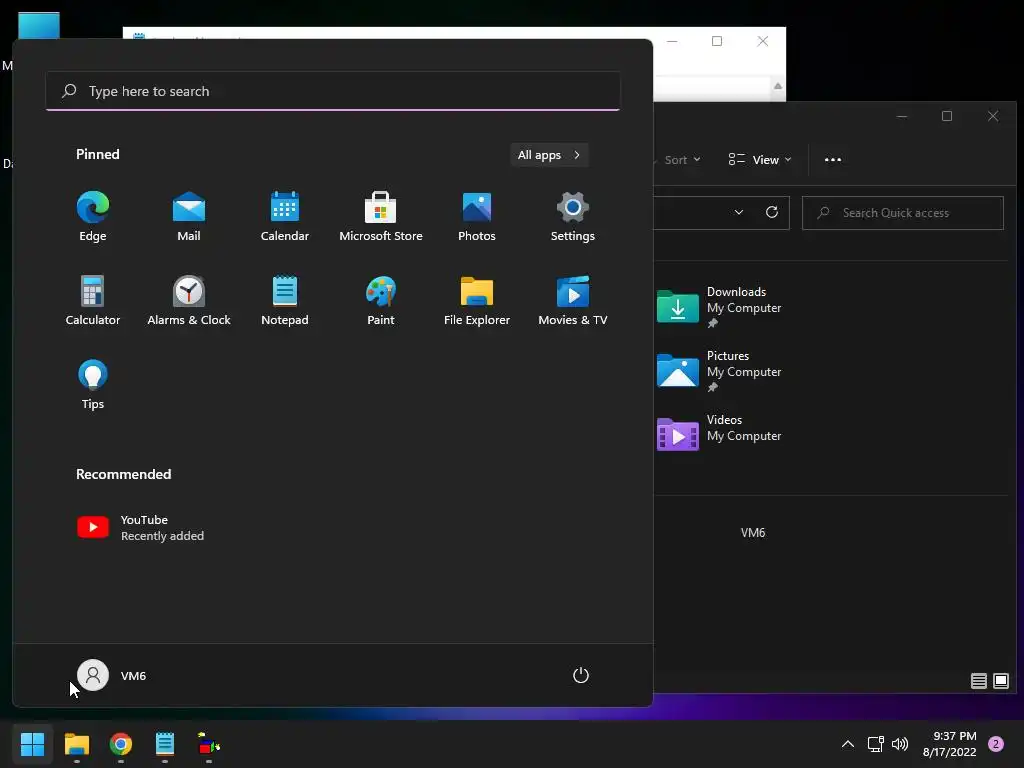Launch Alarms & Clock
Screen dimensions: 1024x768
click(189, 300)
